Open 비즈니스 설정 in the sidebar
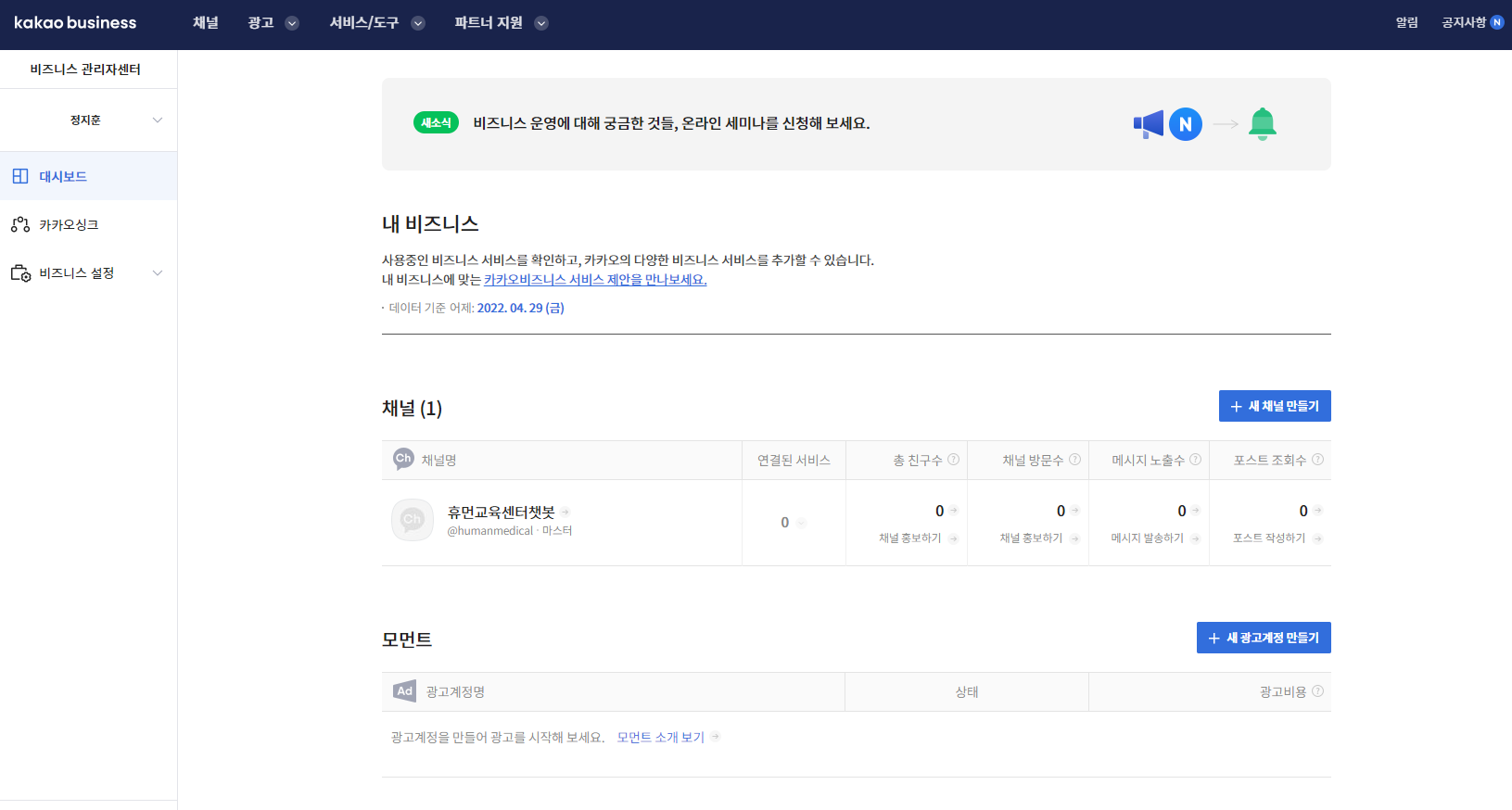 pos(89,272)
